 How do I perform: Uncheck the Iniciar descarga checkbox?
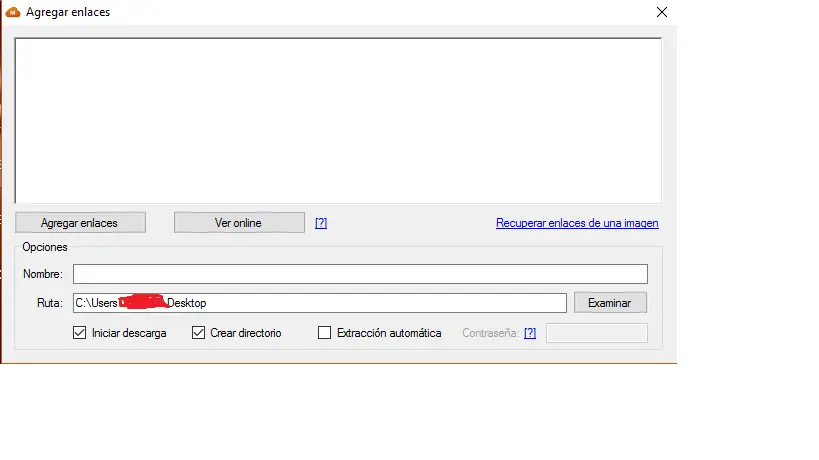click(79, 333)
